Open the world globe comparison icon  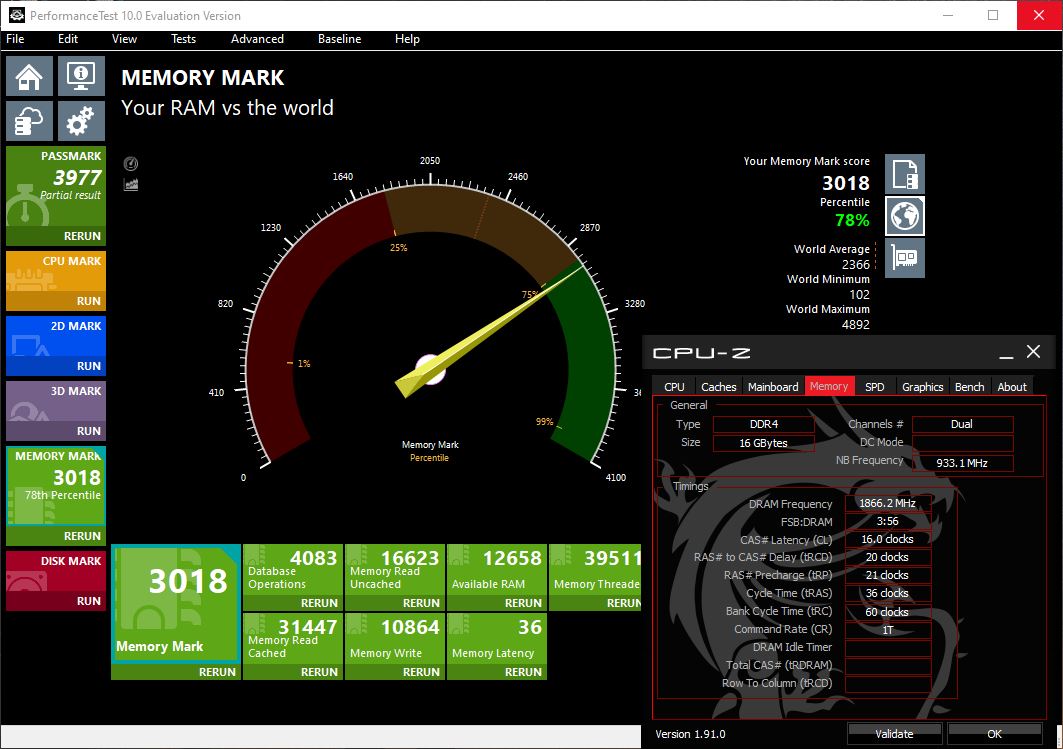click(904, 216)
